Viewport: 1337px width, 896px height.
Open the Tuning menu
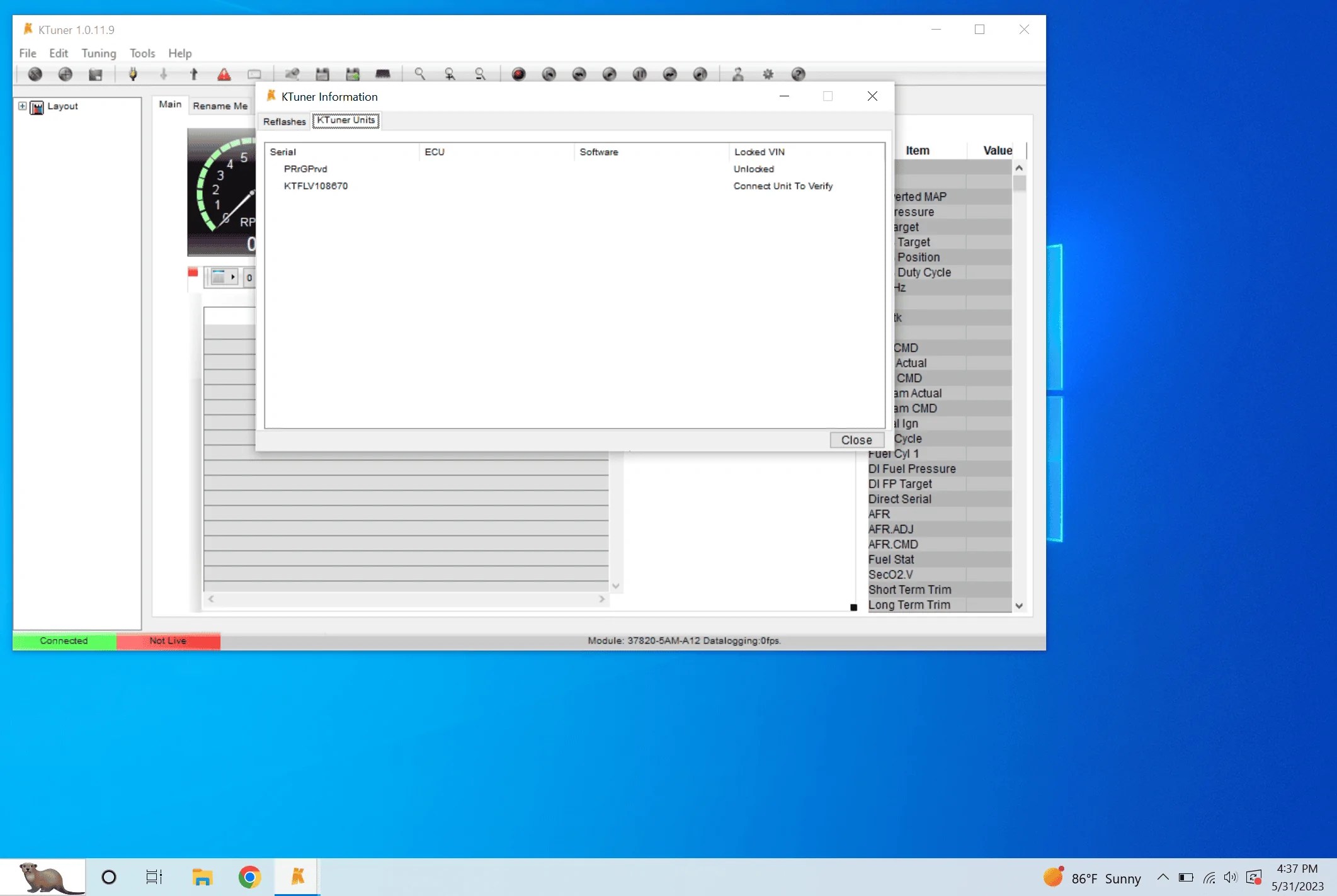[x=99, y=54]
